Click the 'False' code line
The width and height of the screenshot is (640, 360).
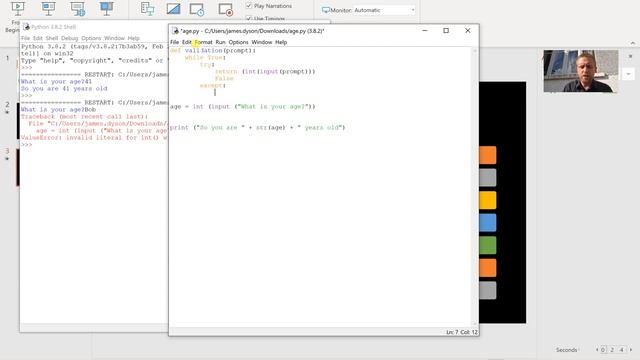point(224,78)
